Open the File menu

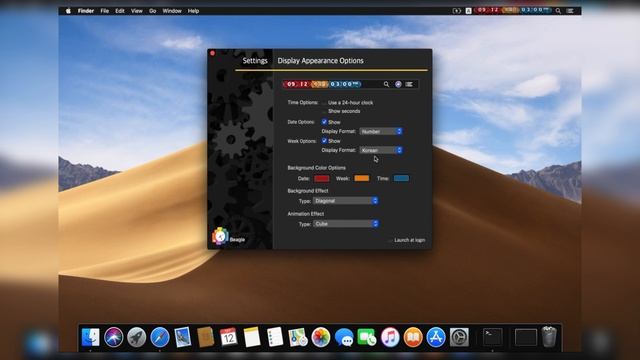click(104, 11)
